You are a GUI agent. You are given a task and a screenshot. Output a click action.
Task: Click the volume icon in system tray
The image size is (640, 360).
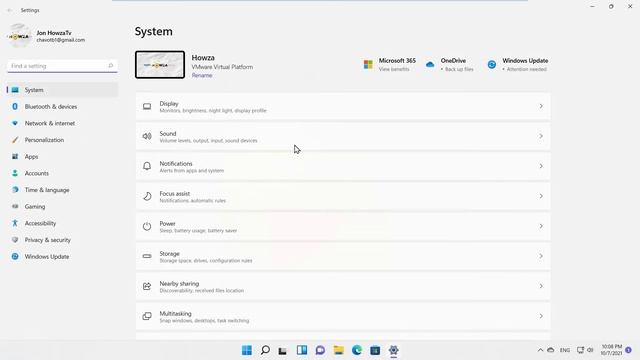[590, 350]
